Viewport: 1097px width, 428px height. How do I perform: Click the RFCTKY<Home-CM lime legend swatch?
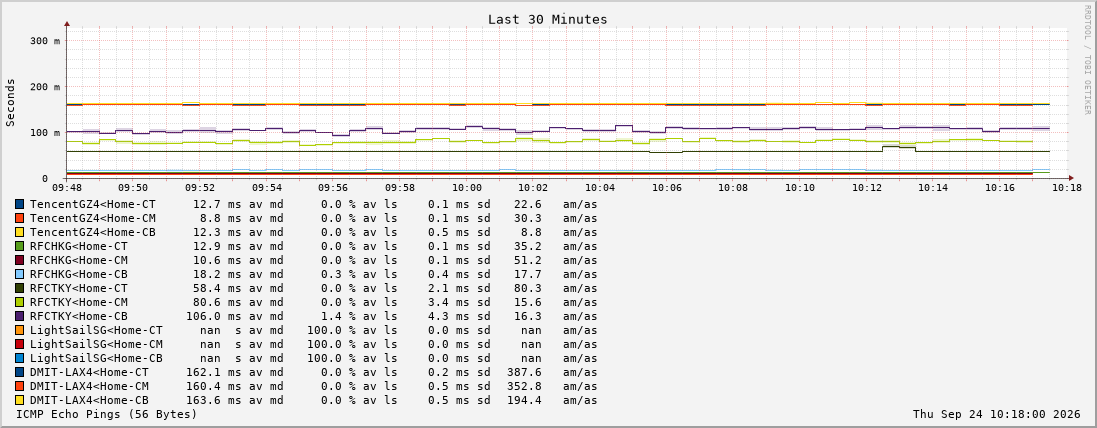pos(20,302)
